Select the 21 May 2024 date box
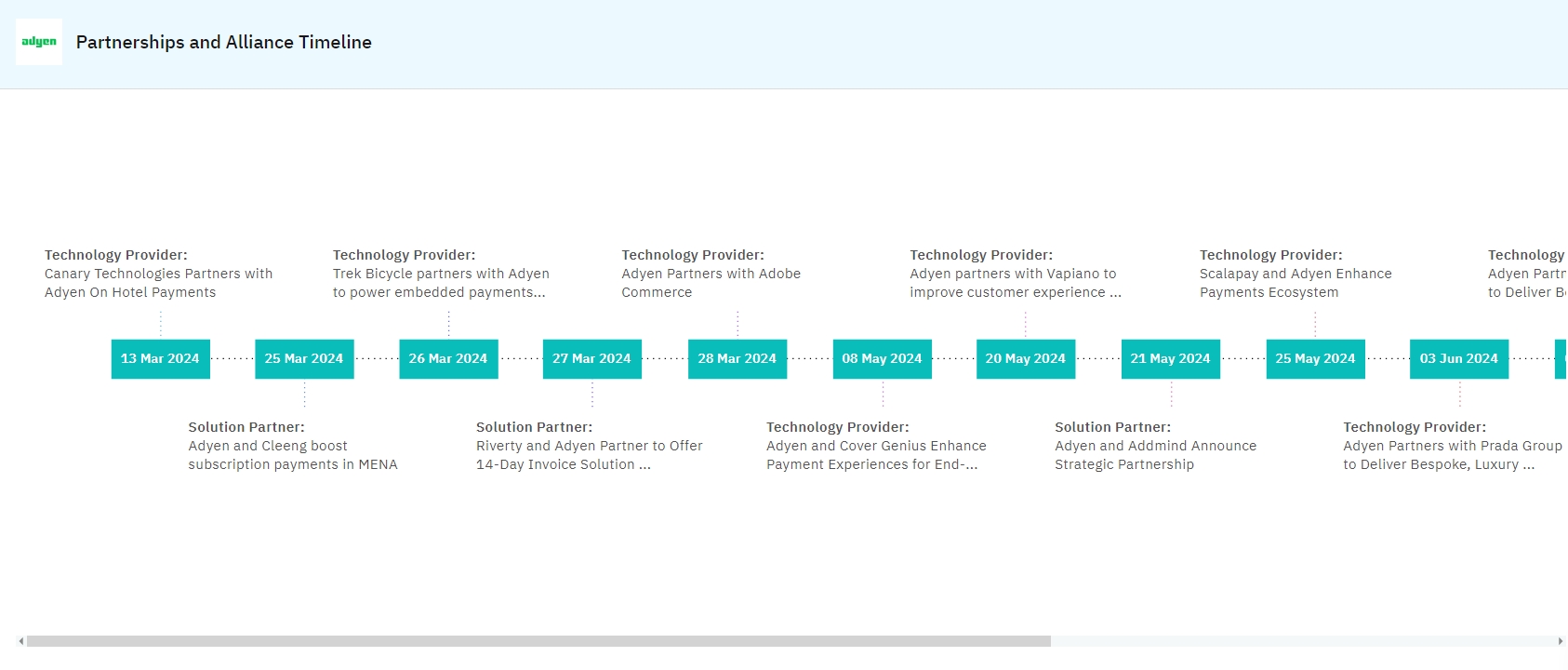The height and width of the screenshot is (670, 1568). tap(1170, 359)
